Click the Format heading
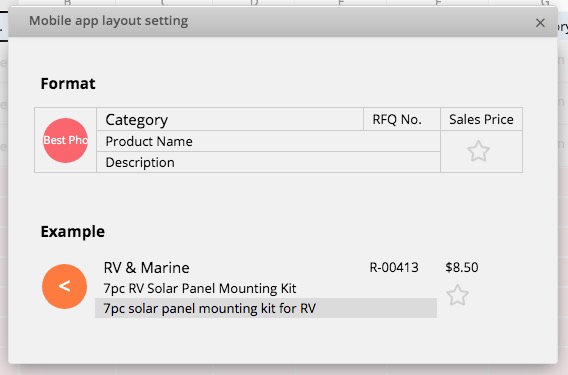This screenshot has height=375, width=568. (68, 84)
